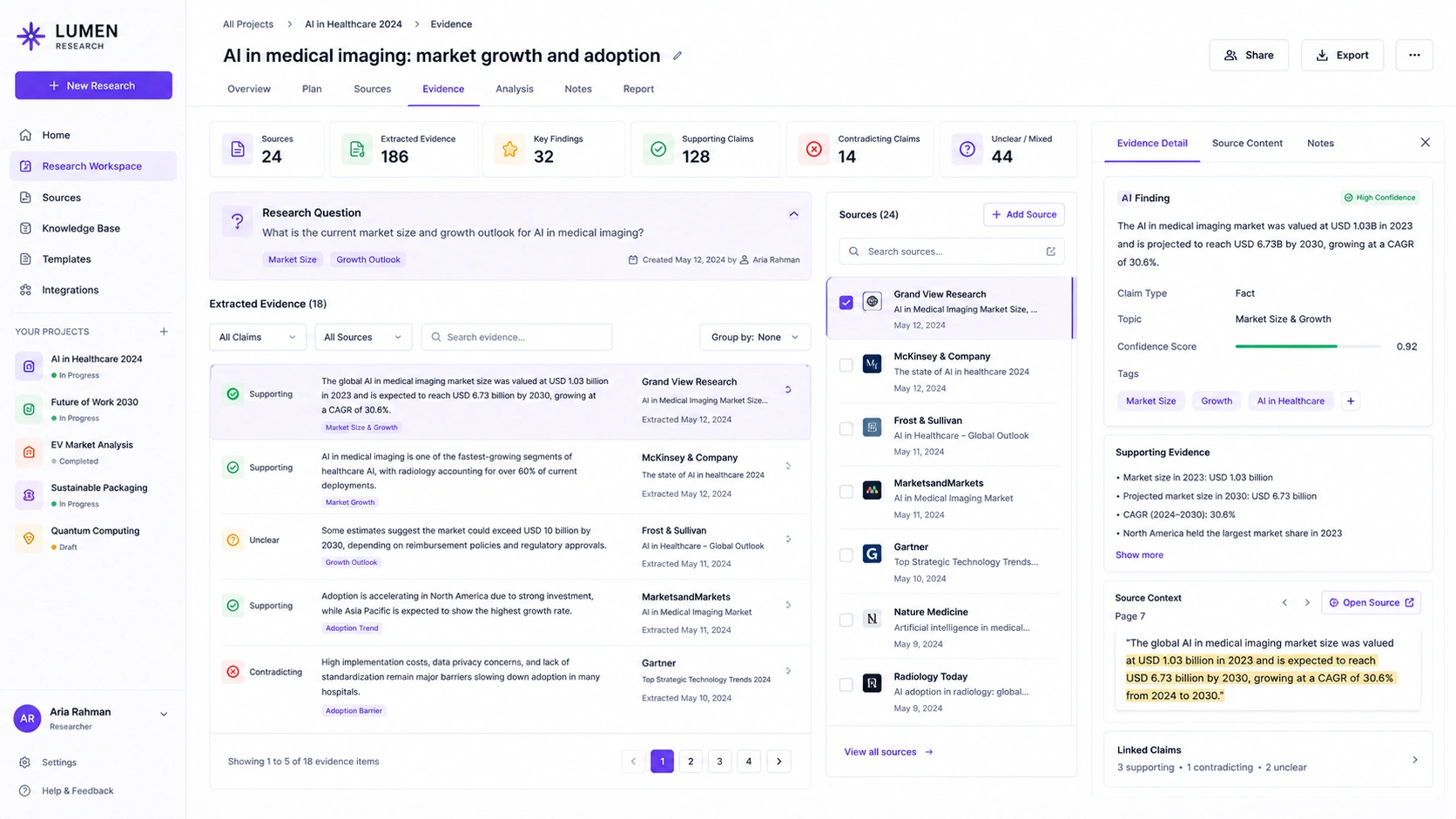Collapse the Research Question section

point(793,214)
